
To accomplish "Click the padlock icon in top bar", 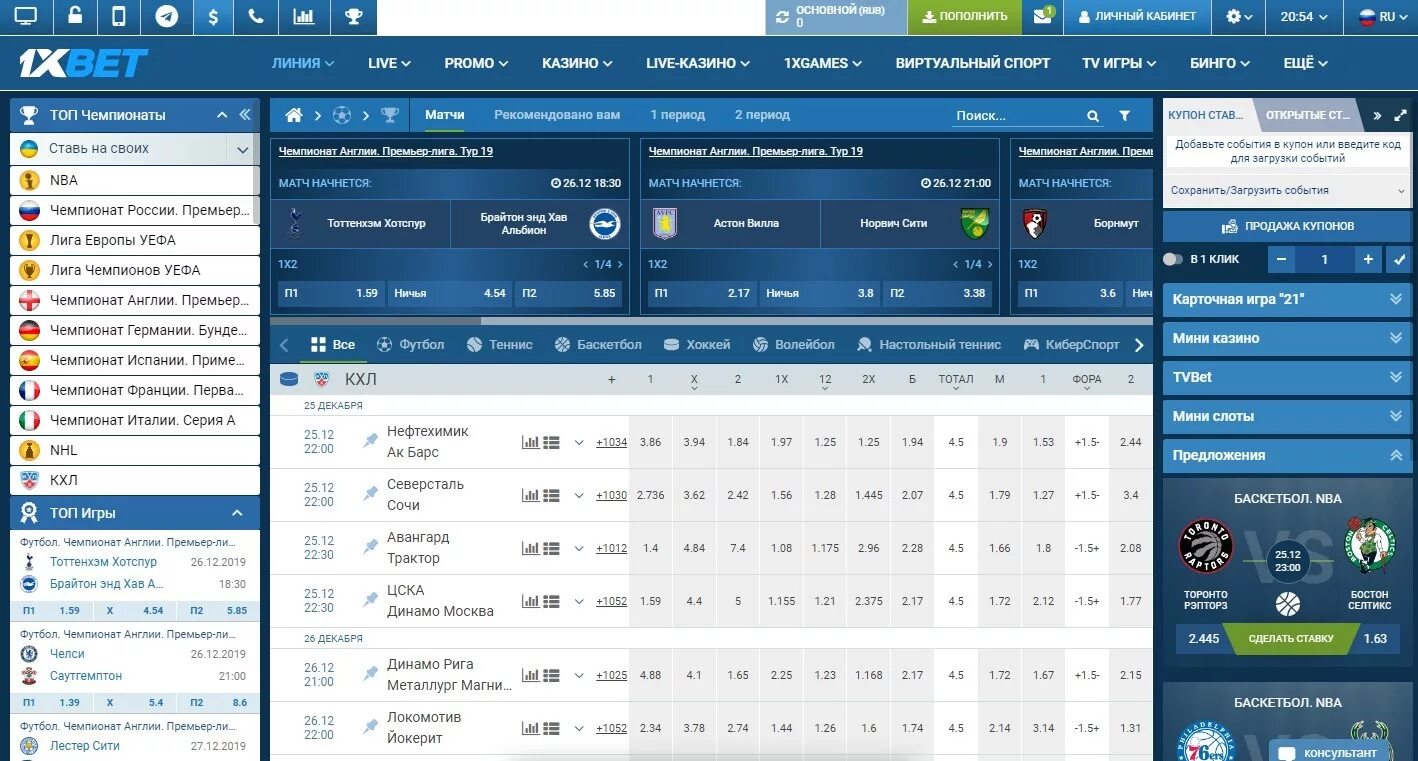I will [75, 16].
